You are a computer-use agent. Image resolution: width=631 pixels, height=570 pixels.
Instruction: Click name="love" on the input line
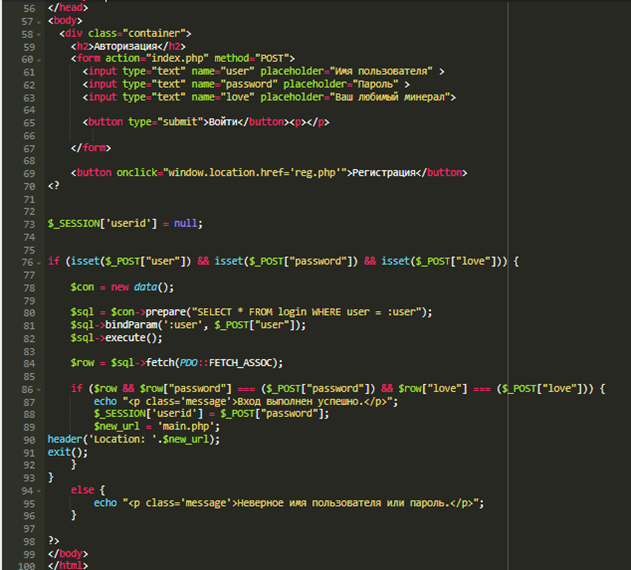click(x=223, y=97)
